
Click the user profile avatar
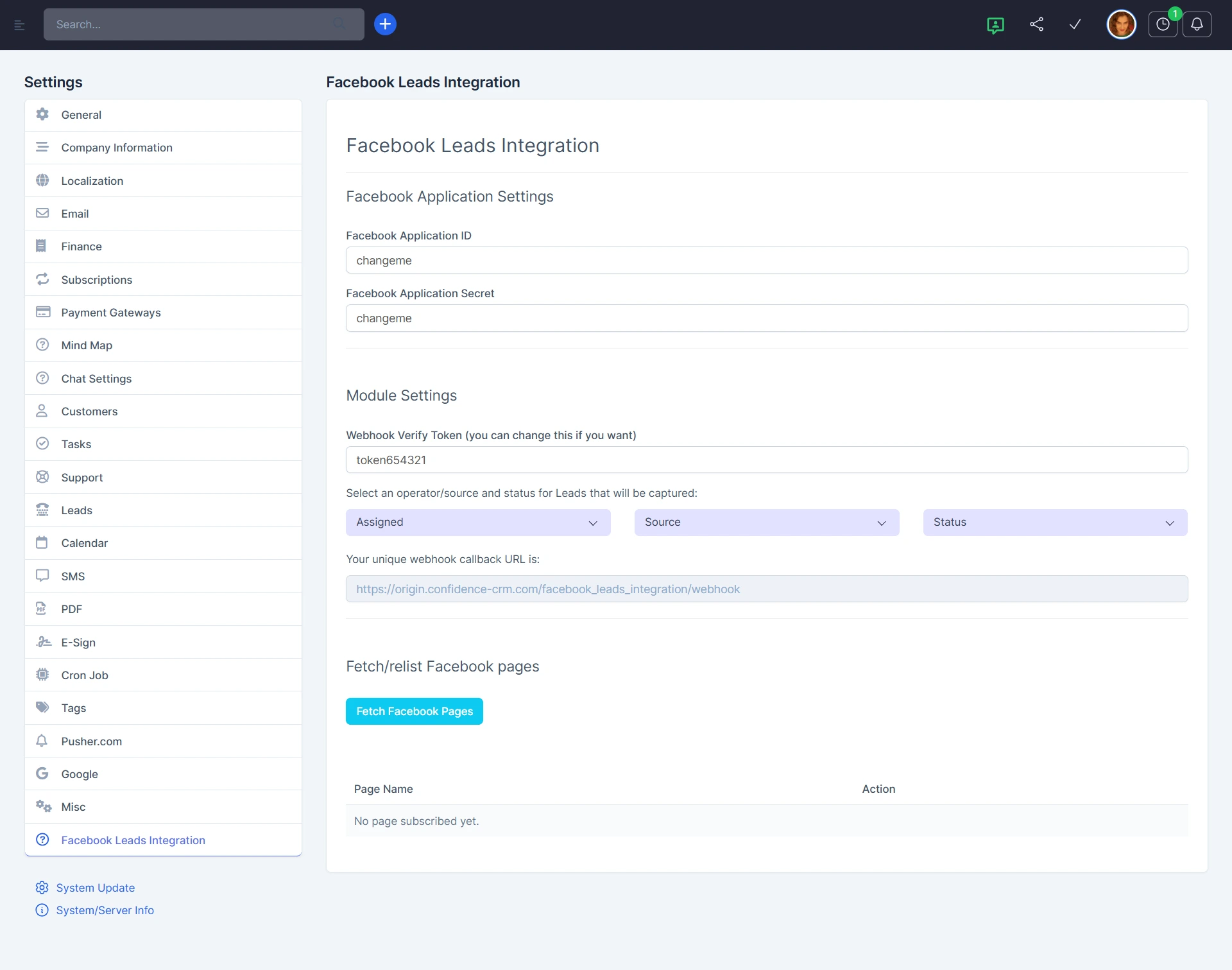1121,24
